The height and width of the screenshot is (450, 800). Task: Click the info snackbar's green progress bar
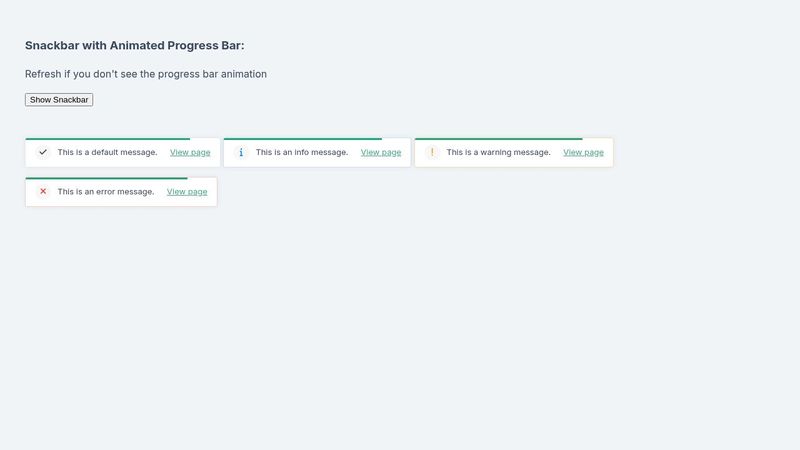(302, 139)
